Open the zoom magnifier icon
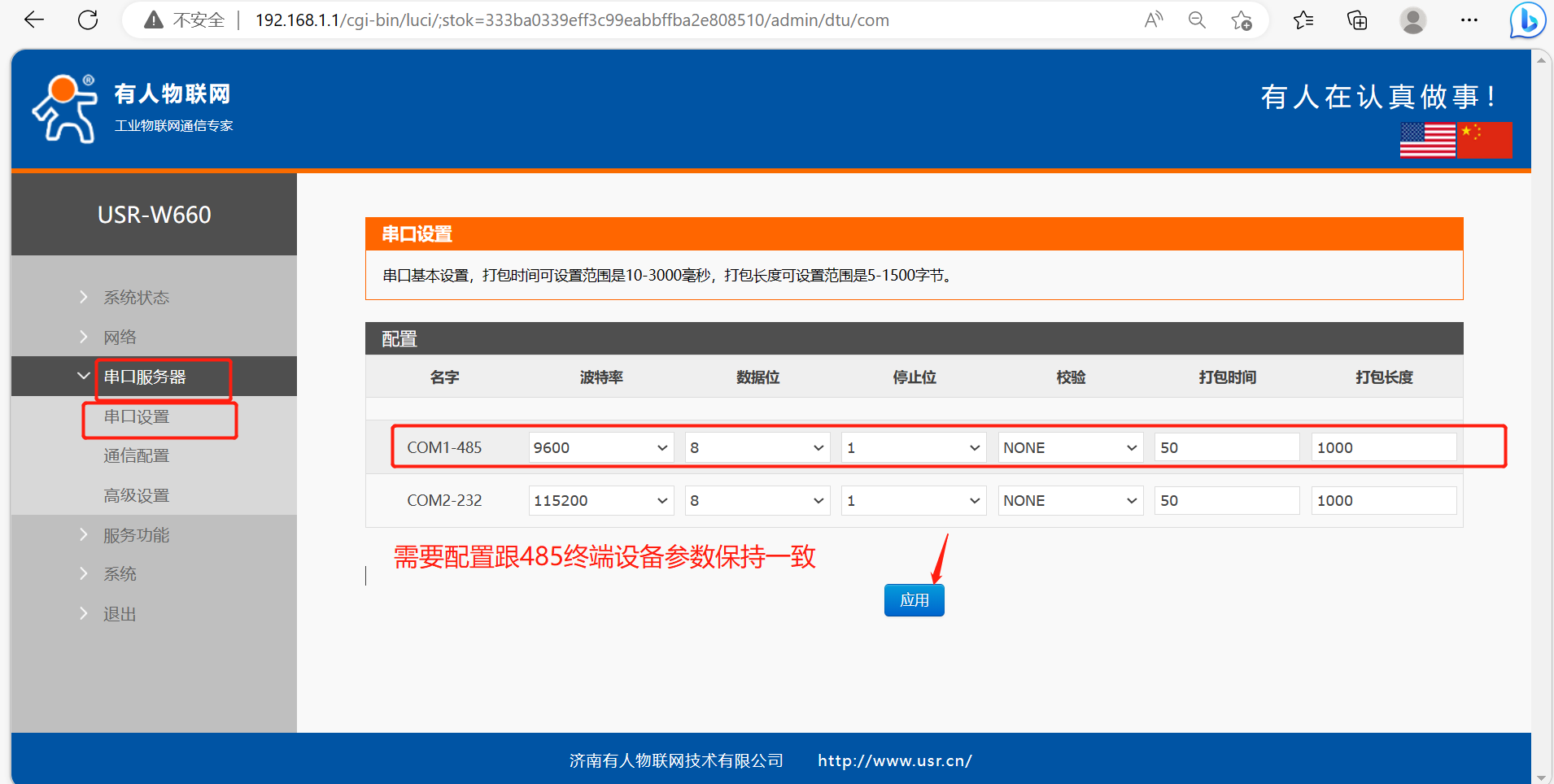Viewport: 1554px width, 784px height. (x=1197, y=20)
